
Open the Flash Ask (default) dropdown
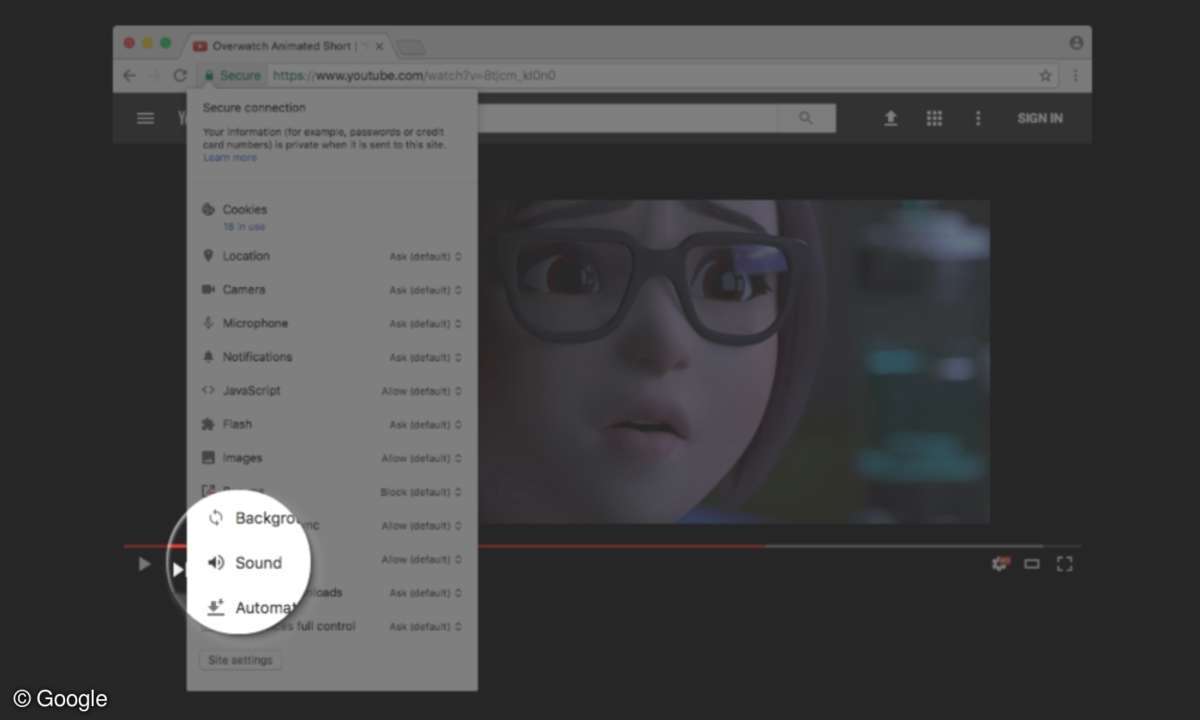coord(425,425)
